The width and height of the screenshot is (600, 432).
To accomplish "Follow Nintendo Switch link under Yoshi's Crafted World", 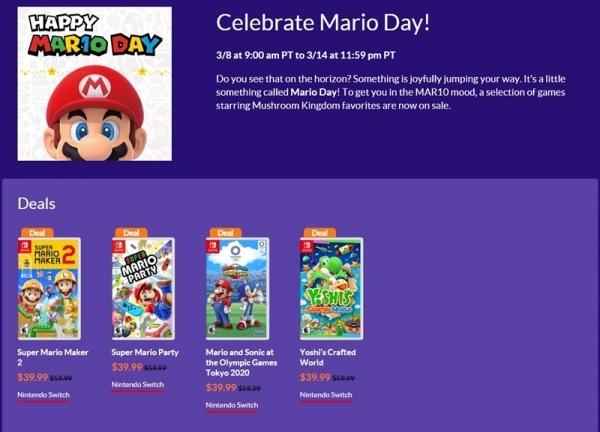I will (326, 395).
